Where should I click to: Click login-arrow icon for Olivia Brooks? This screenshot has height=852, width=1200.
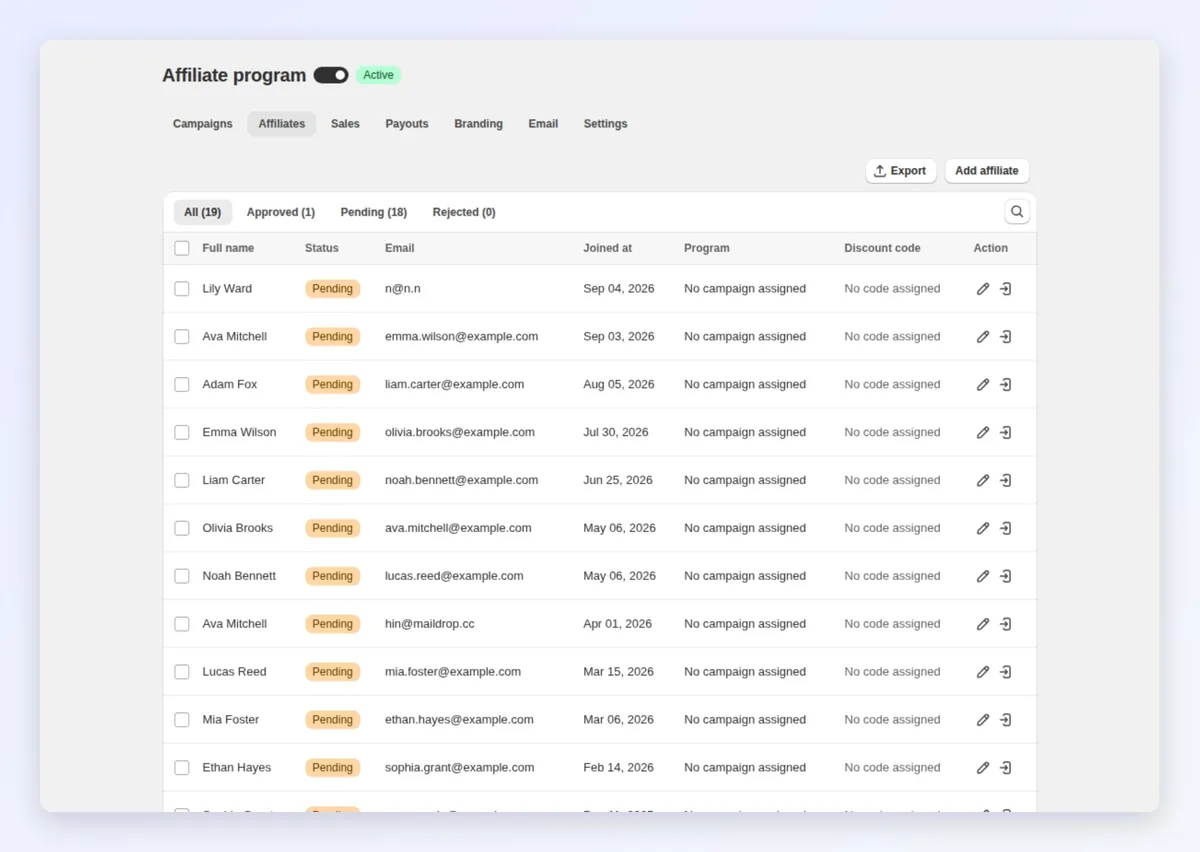pyautogui.click(x=1006, y=528)
